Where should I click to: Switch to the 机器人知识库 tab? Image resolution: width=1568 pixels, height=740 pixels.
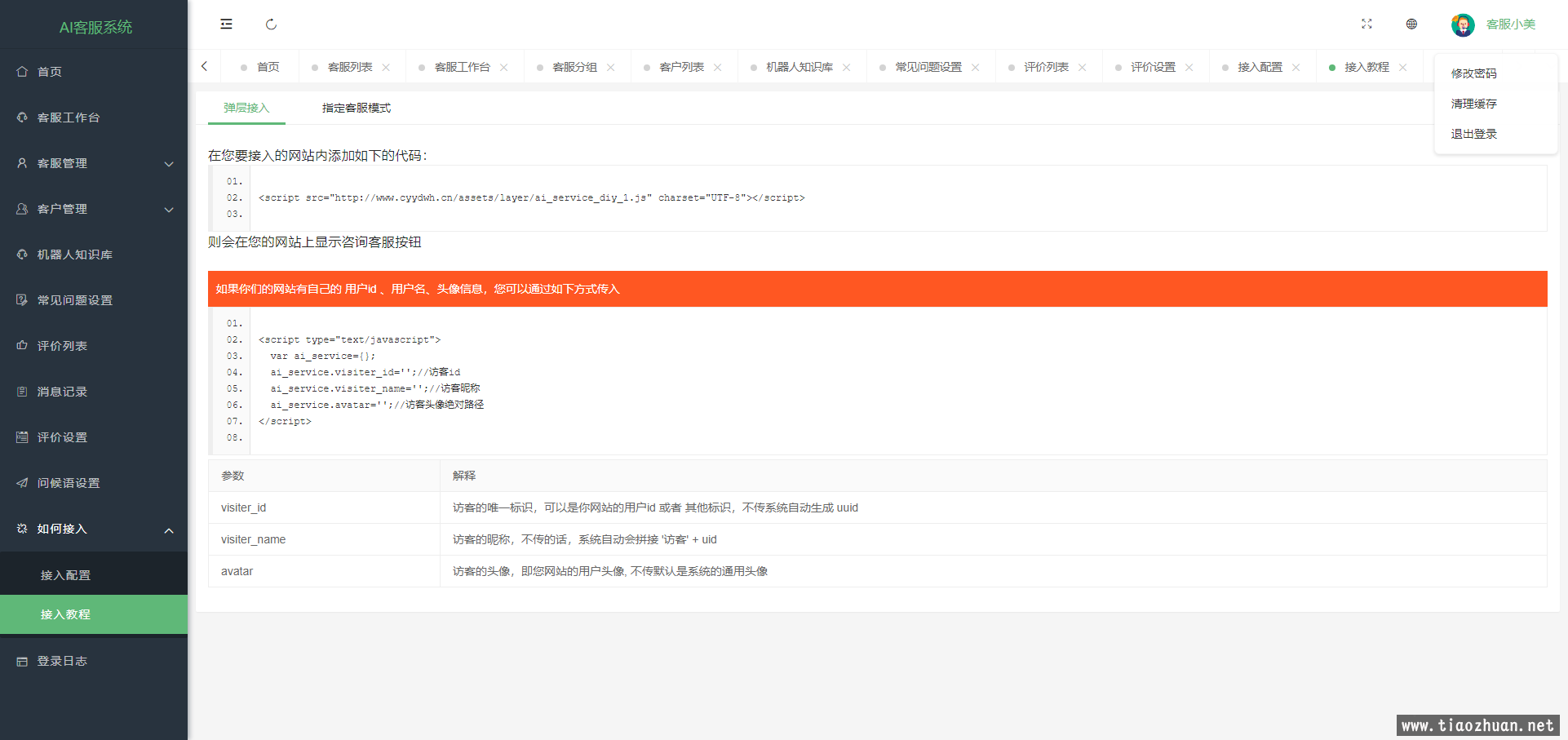point(800,67)
